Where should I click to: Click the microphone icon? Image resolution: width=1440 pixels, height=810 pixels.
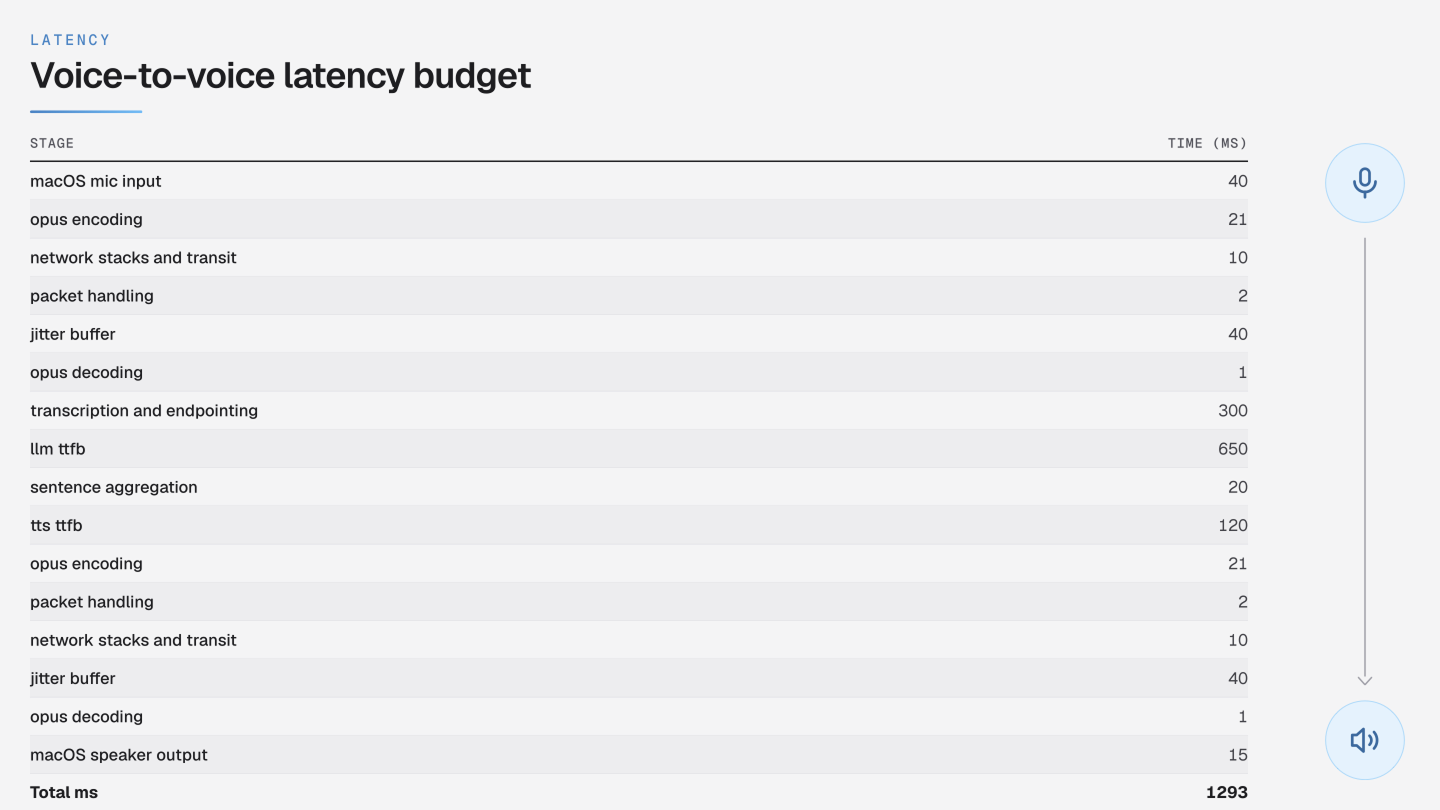coord(1365,183)
